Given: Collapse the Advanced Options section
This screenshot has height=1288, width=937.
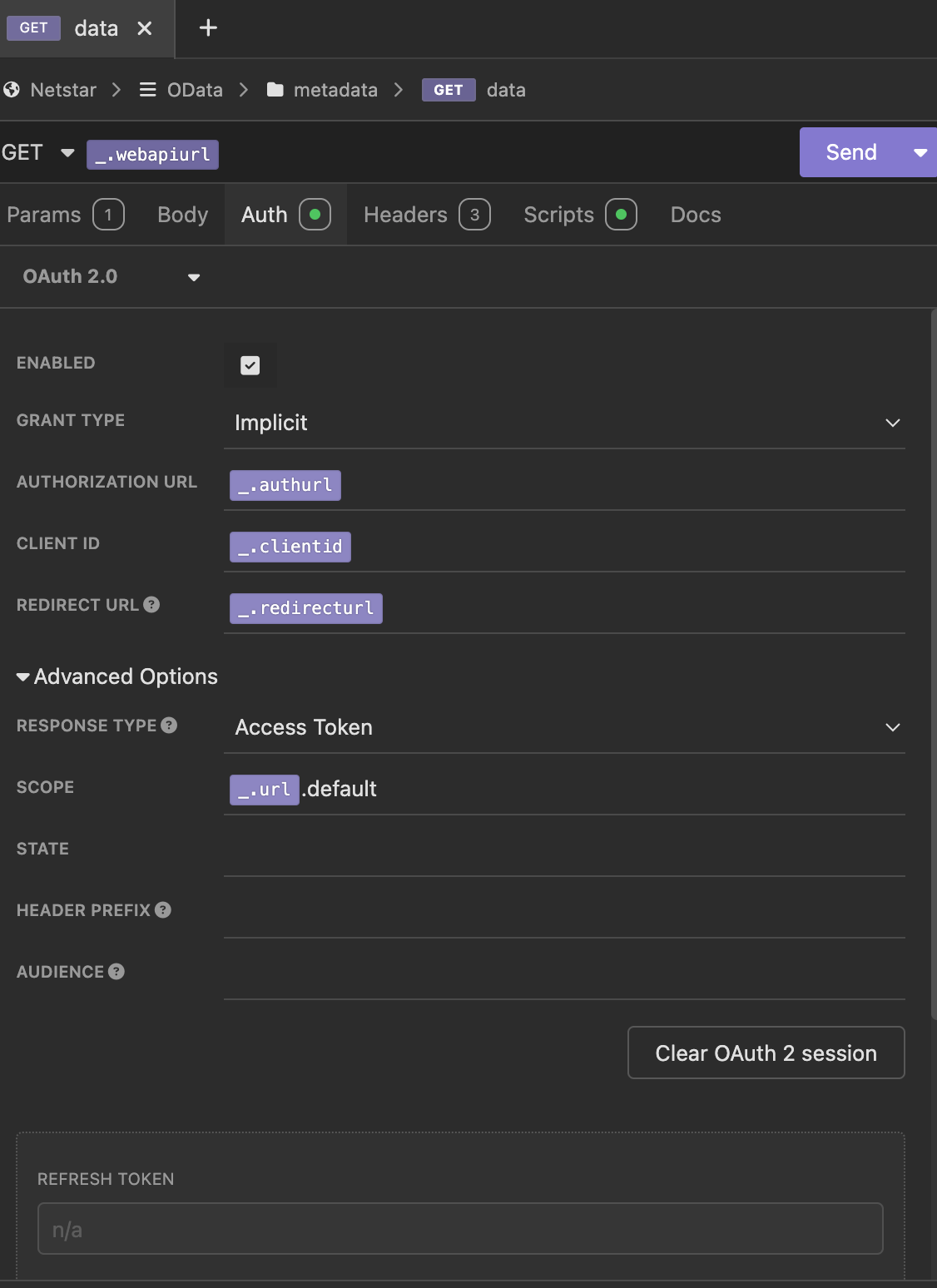Looking at the screenshot, I should tap(117, 676).
